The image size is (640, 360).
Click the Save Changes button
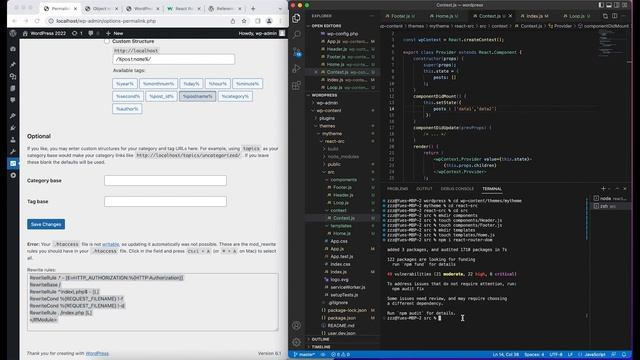[x=46, y=224]
